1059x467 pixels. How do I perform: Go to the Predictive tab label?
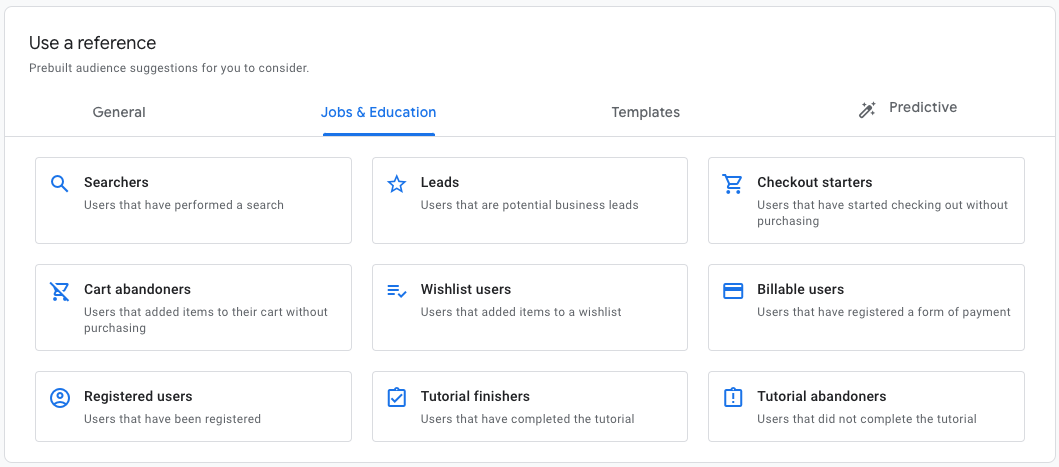click(922, 108)
